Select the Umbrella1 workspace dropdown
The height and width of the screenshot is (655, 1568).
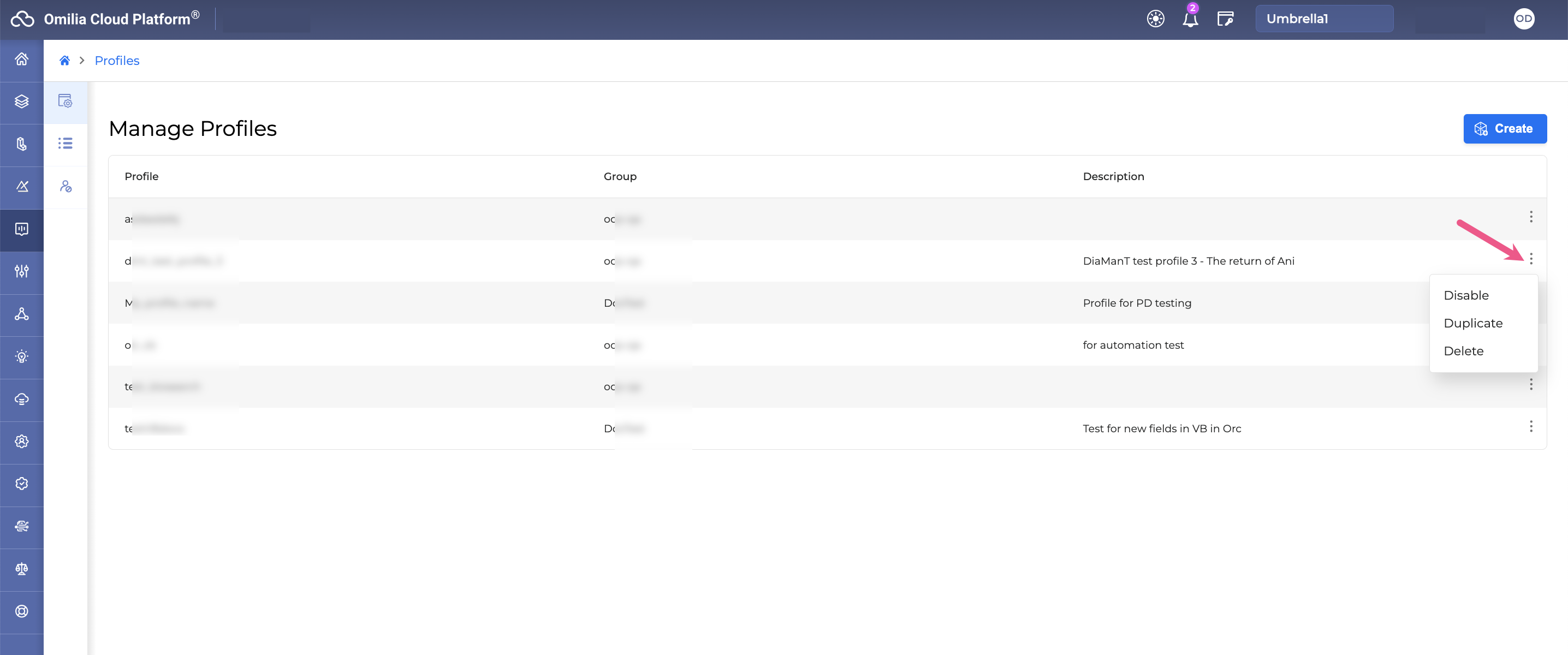[1324, 18]
